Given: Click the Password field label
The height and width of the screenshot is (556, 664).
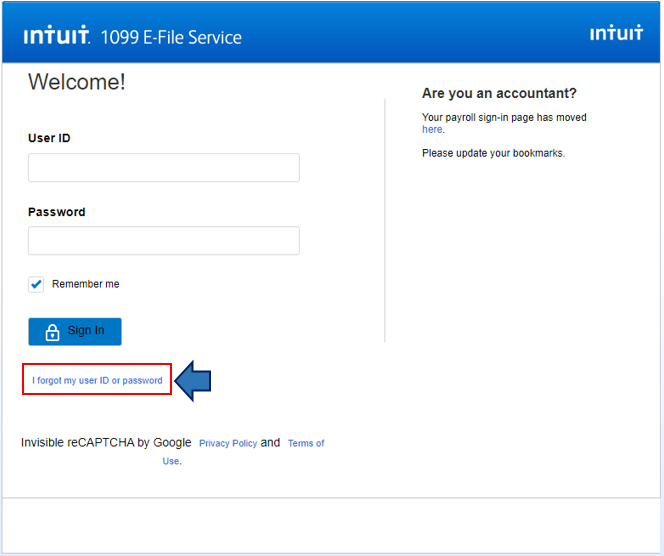Looking at the screenshot, I should (x=56, y=212).
